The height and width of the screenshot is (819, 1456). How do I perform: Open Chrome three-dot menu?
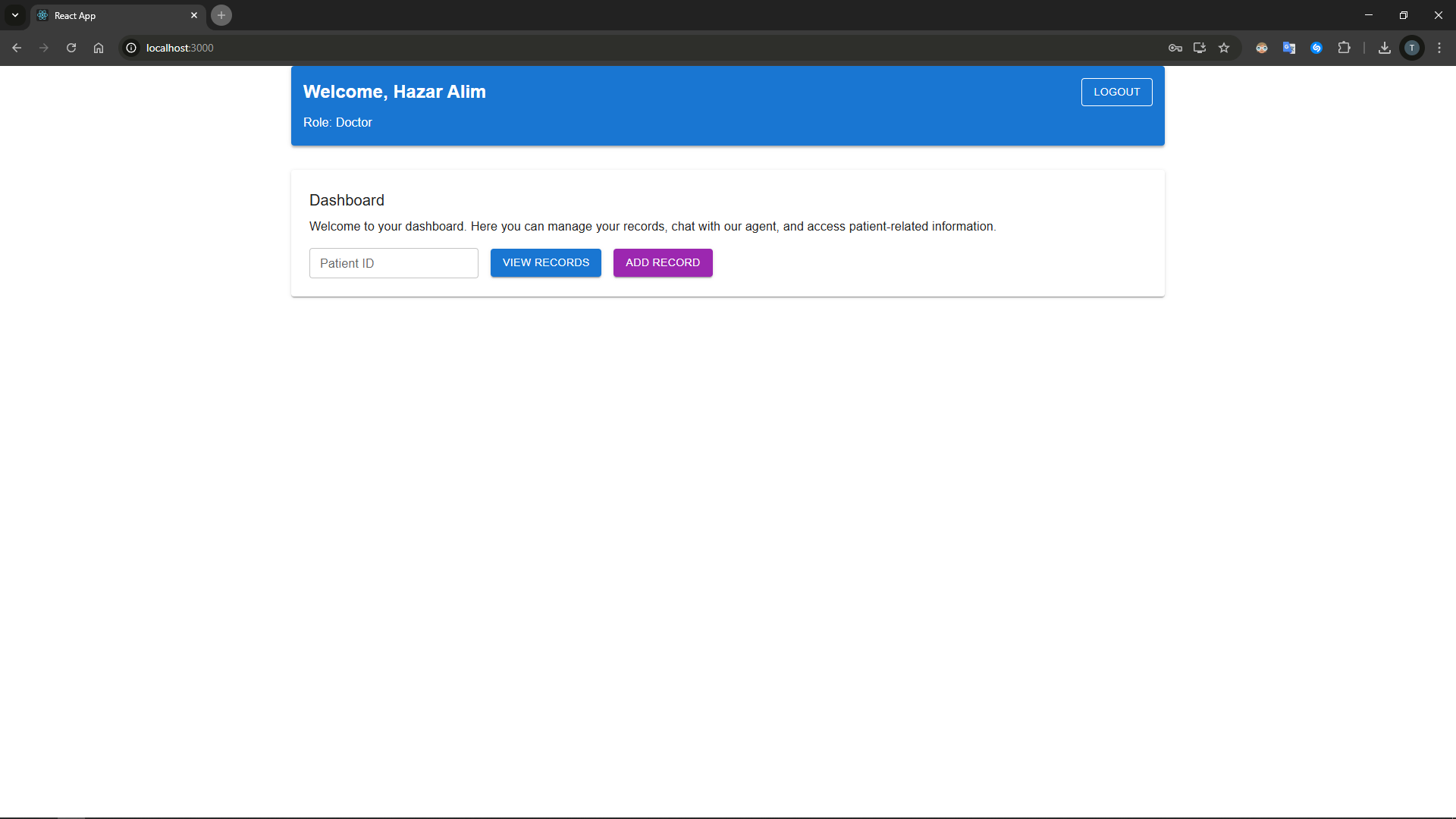click(x=1439, y=48)
